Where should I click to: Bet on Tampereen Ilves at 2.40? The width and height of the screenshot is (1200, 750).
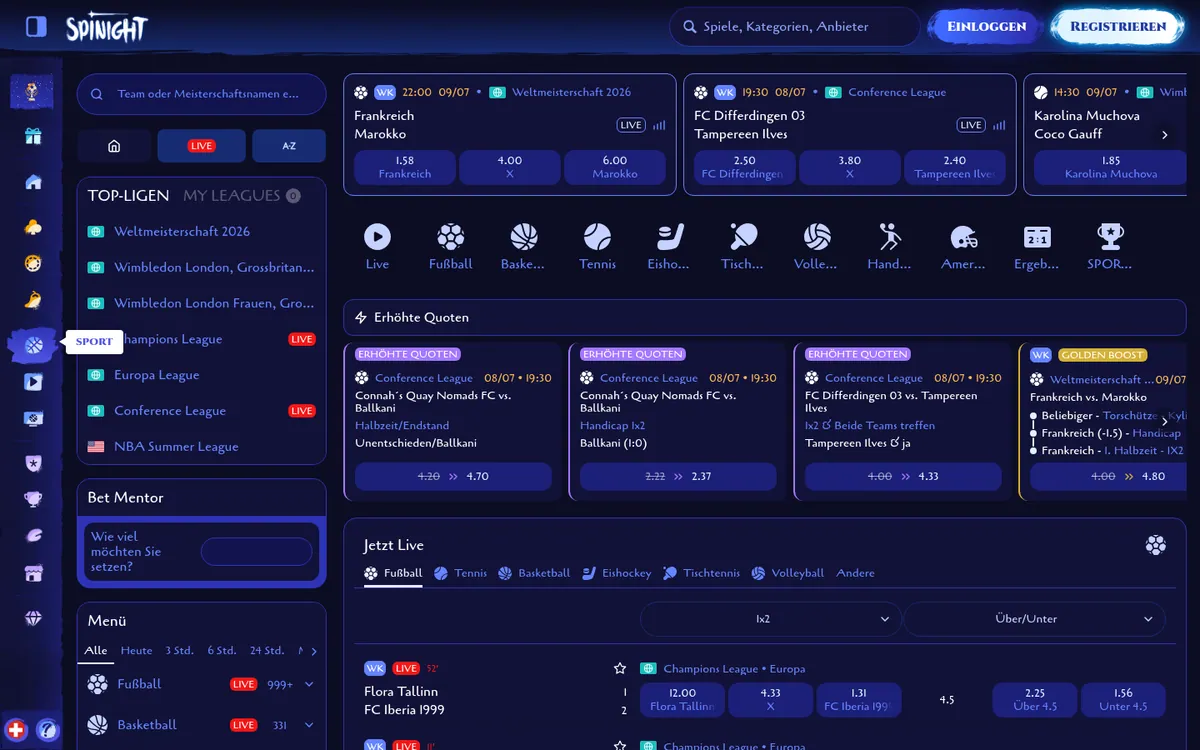955,167
